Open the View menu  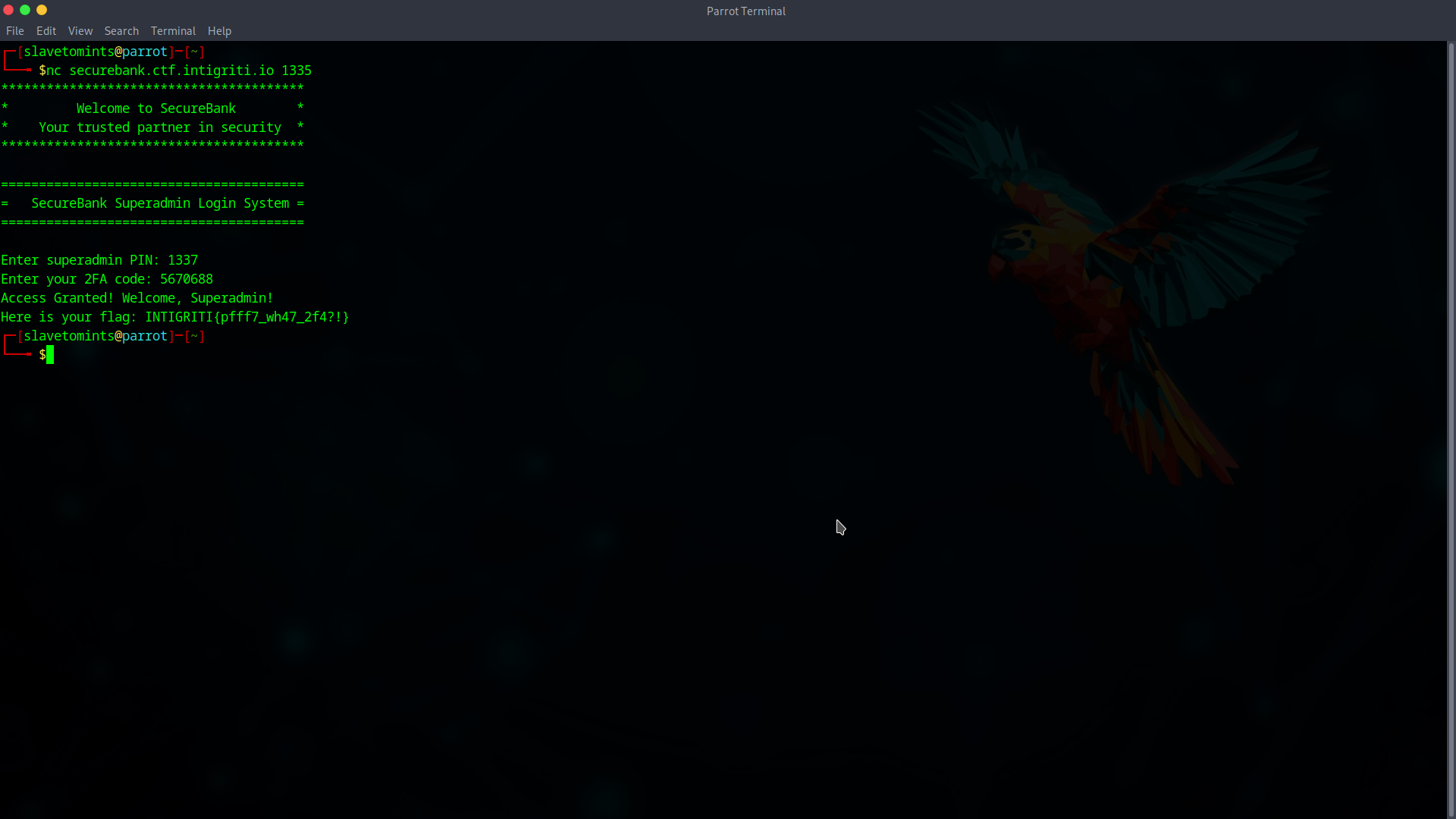80,31
